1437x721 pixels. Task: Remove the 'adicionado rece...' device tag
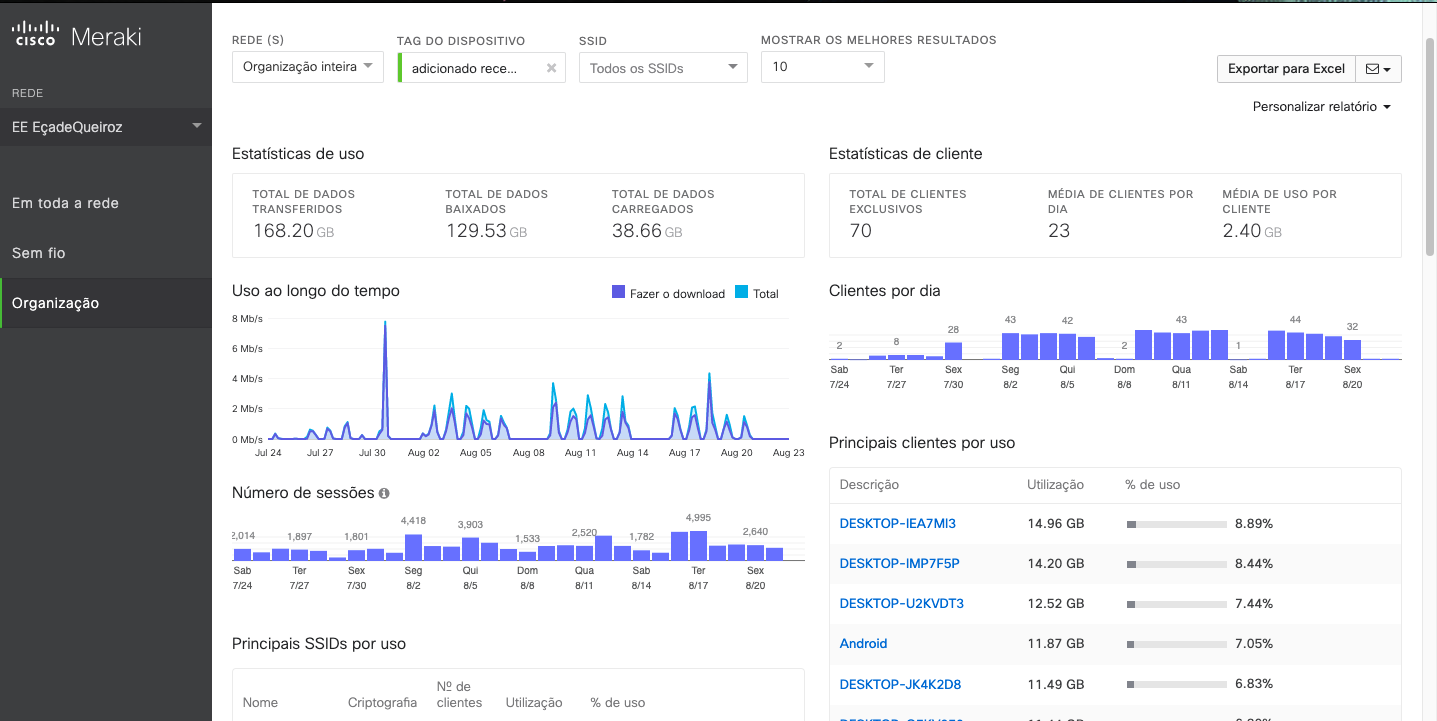[551, 68]
